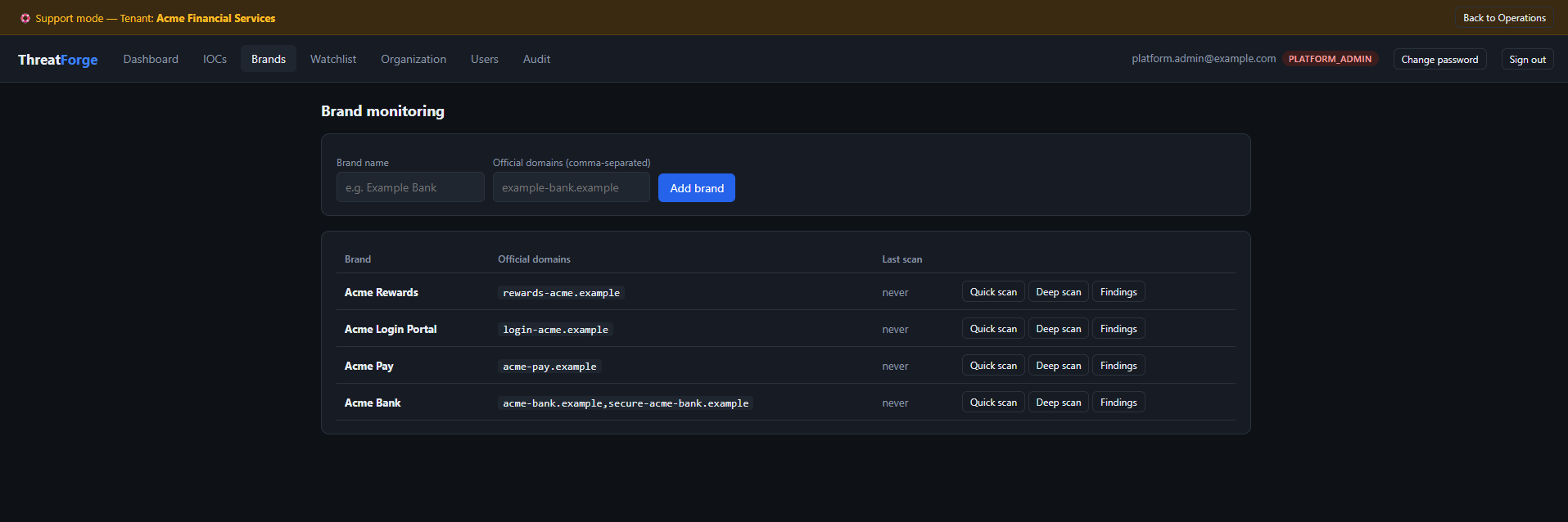Click the Add brand button
This screenshot has width=1568, height=522.
point(697,188)
